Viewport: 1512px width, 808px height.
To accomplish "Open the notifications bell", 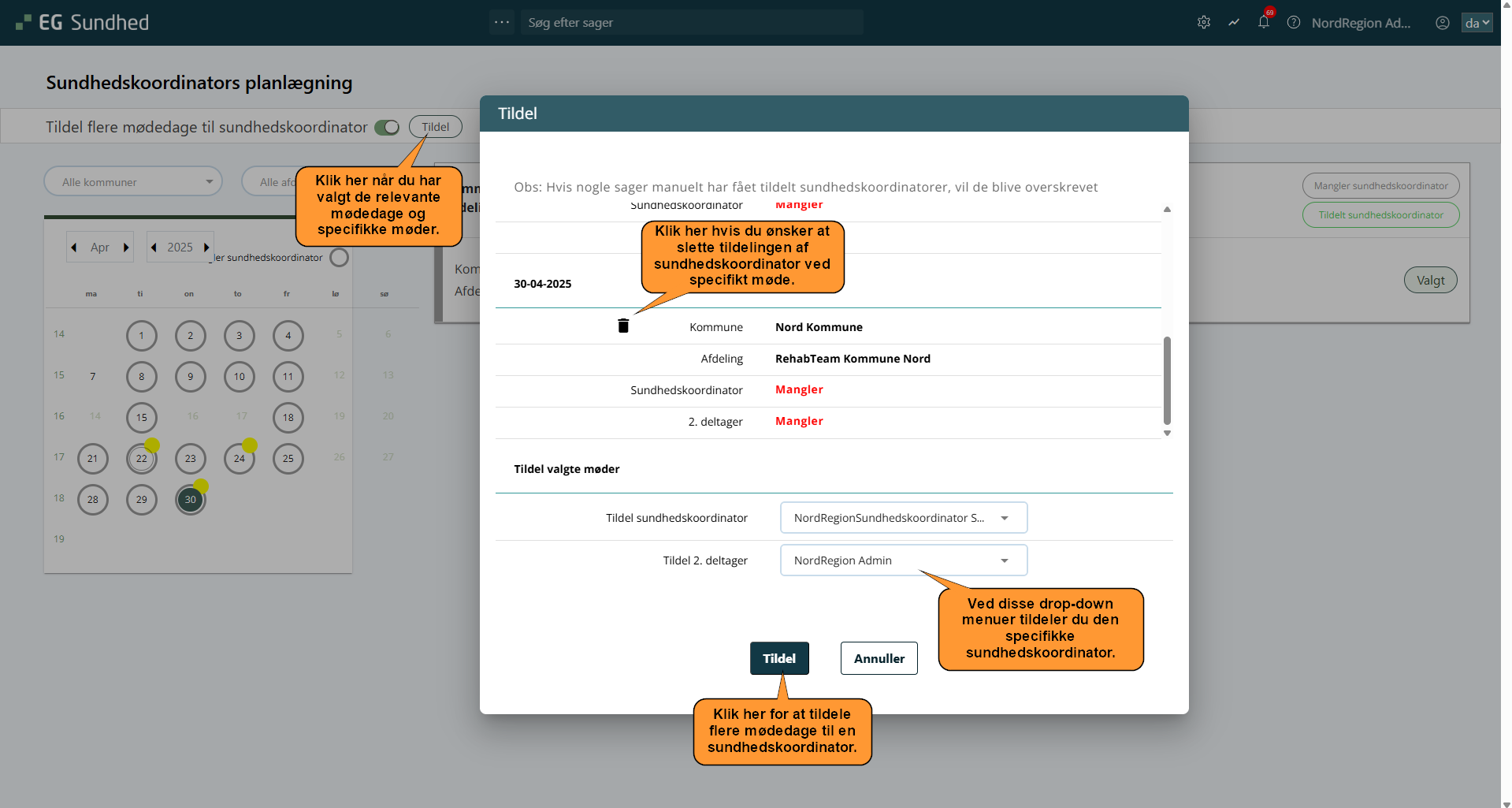I will pyautogui.click(x=1263, y=23).
